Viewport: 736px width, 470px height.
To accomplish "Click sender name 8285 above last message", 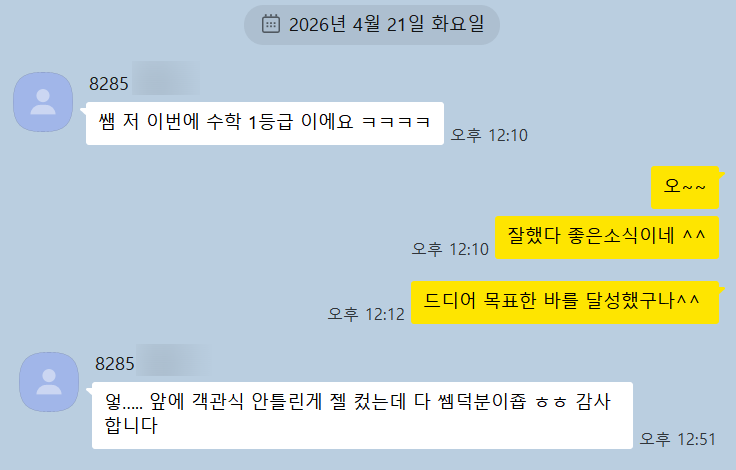I will coord(115,364).
